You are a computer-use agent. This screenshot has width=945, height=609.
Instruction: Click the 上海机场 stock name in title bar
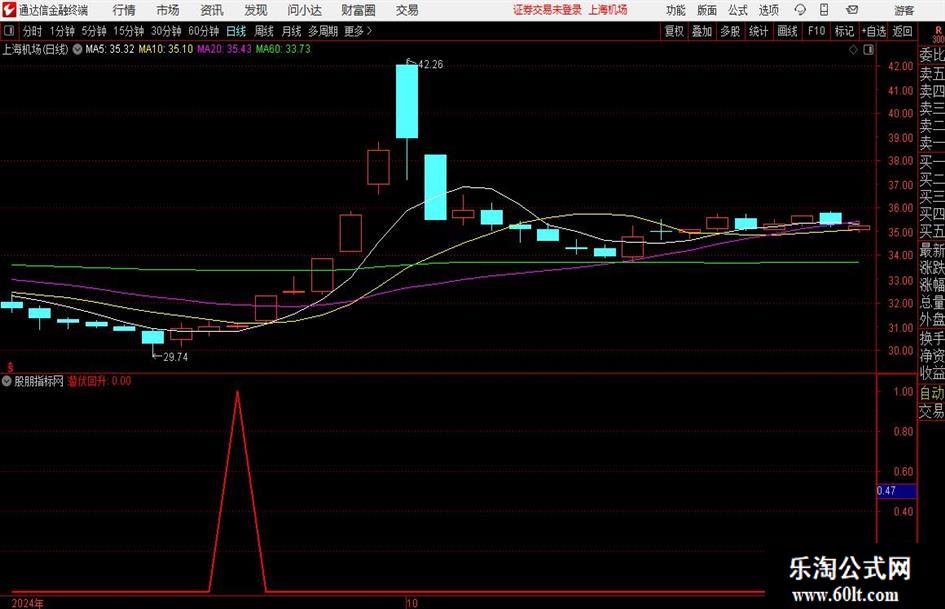608,10
